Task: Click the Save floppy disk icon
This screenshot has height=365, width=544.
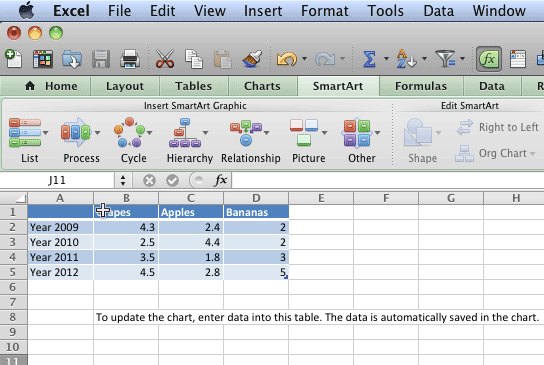Action: point(101,59)
